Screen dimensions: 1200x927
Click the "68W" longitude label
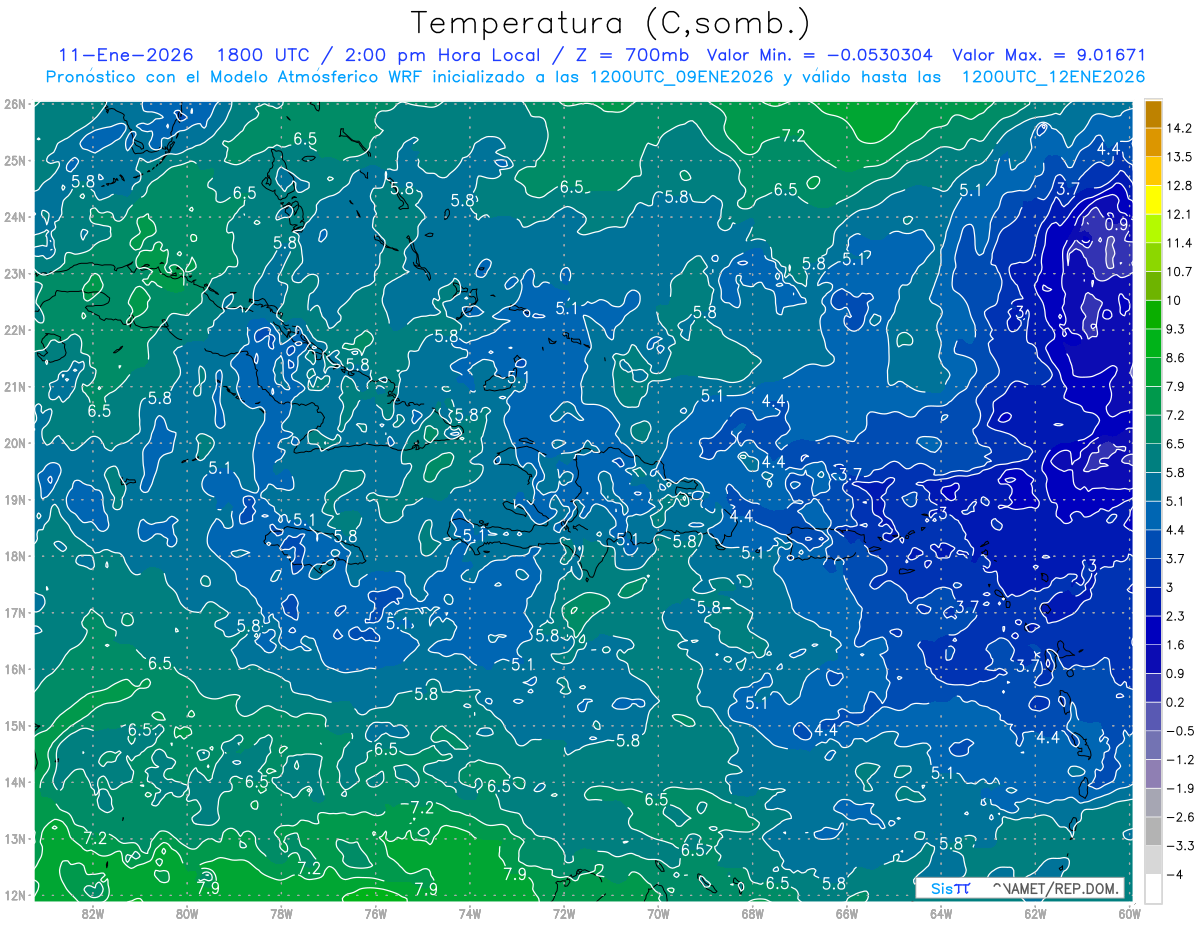tap(752, 912)
